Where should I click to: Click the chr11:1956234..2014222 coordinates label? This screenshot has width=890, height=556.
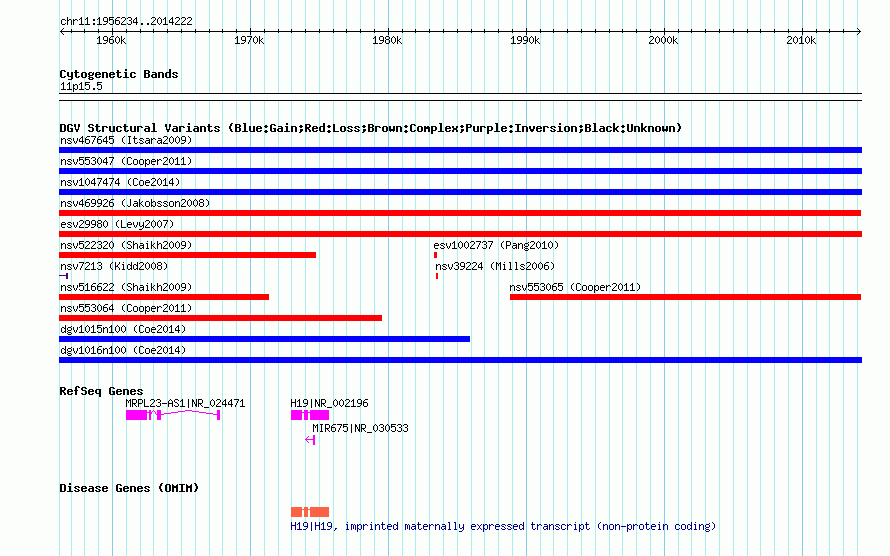point(126,21)
